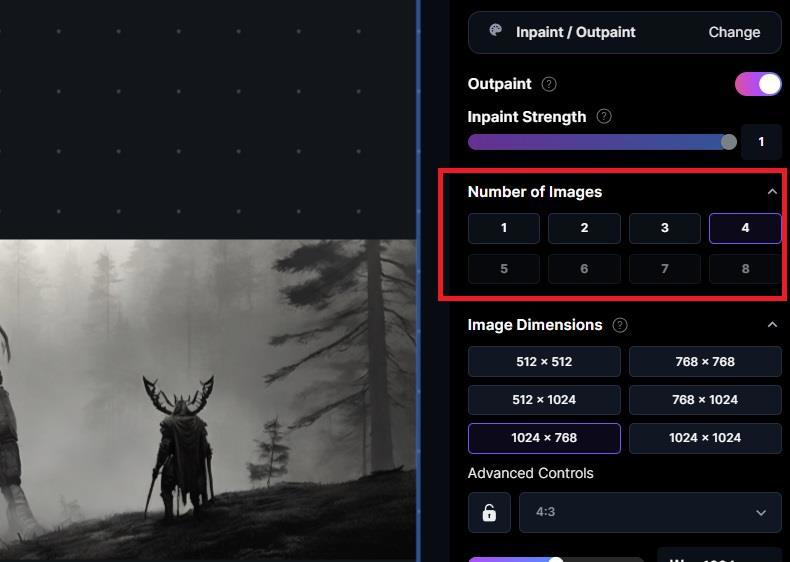
Task: Pick the 512 × 1024 dimension preset
Action: pos(544,400)
